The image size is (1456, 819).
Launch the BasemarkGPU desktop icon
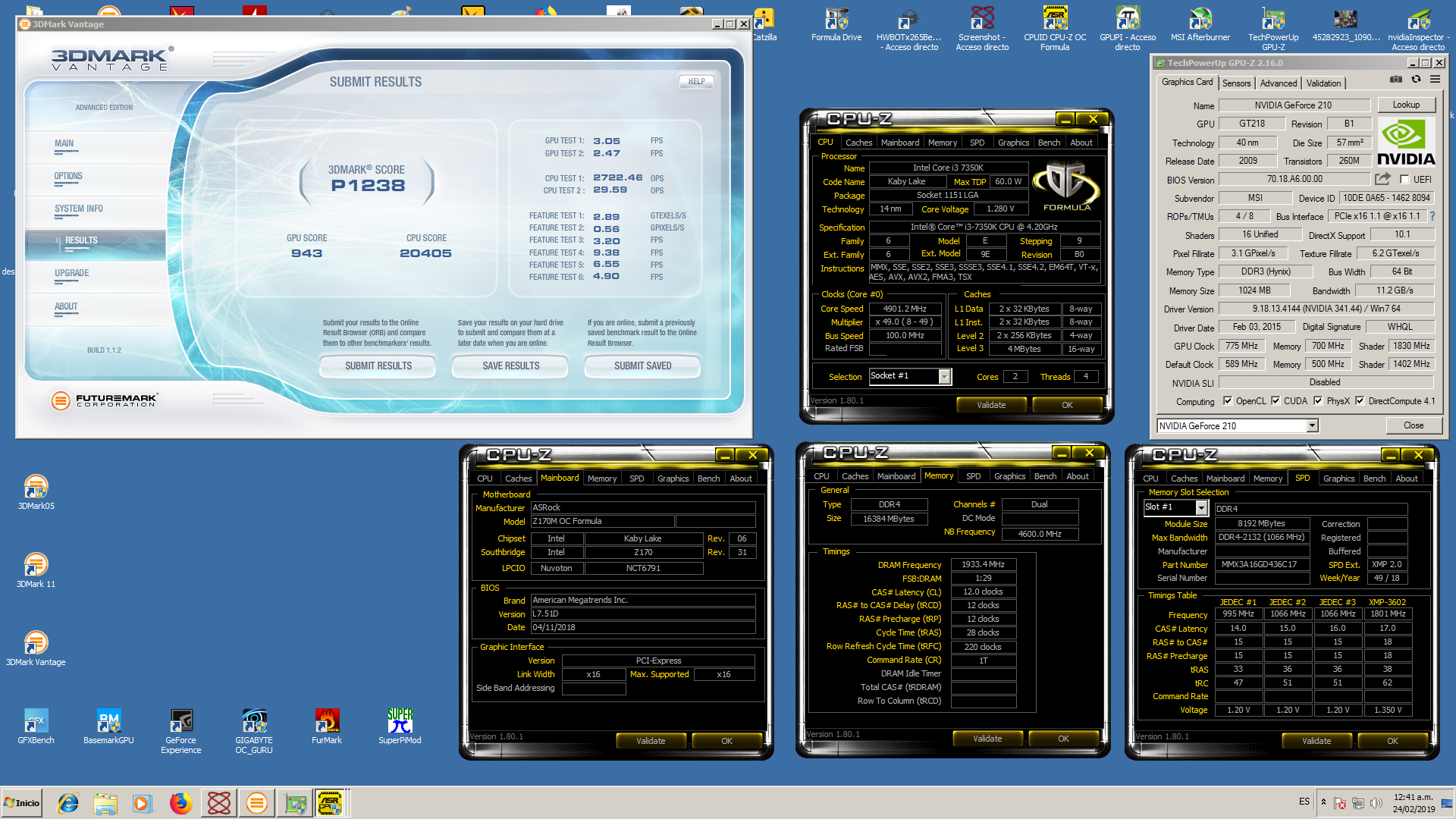(108, 726)
